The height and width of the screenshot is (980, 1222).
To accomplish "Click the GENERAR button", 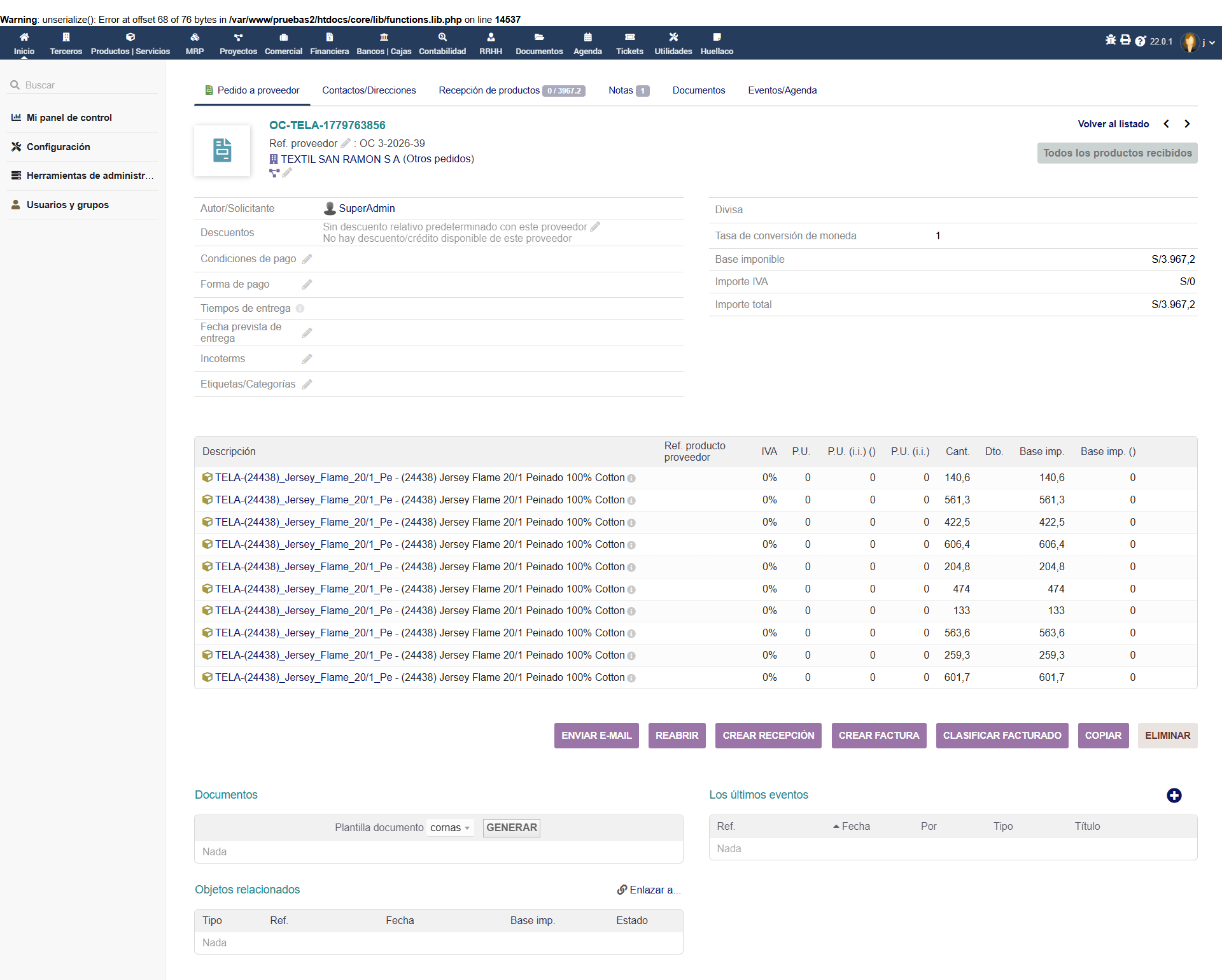I will click(512, 828).
